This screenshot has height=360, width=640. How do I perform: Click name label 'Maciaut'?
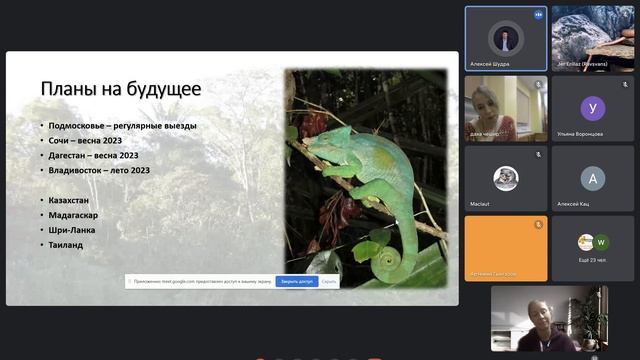click(480, 204)
